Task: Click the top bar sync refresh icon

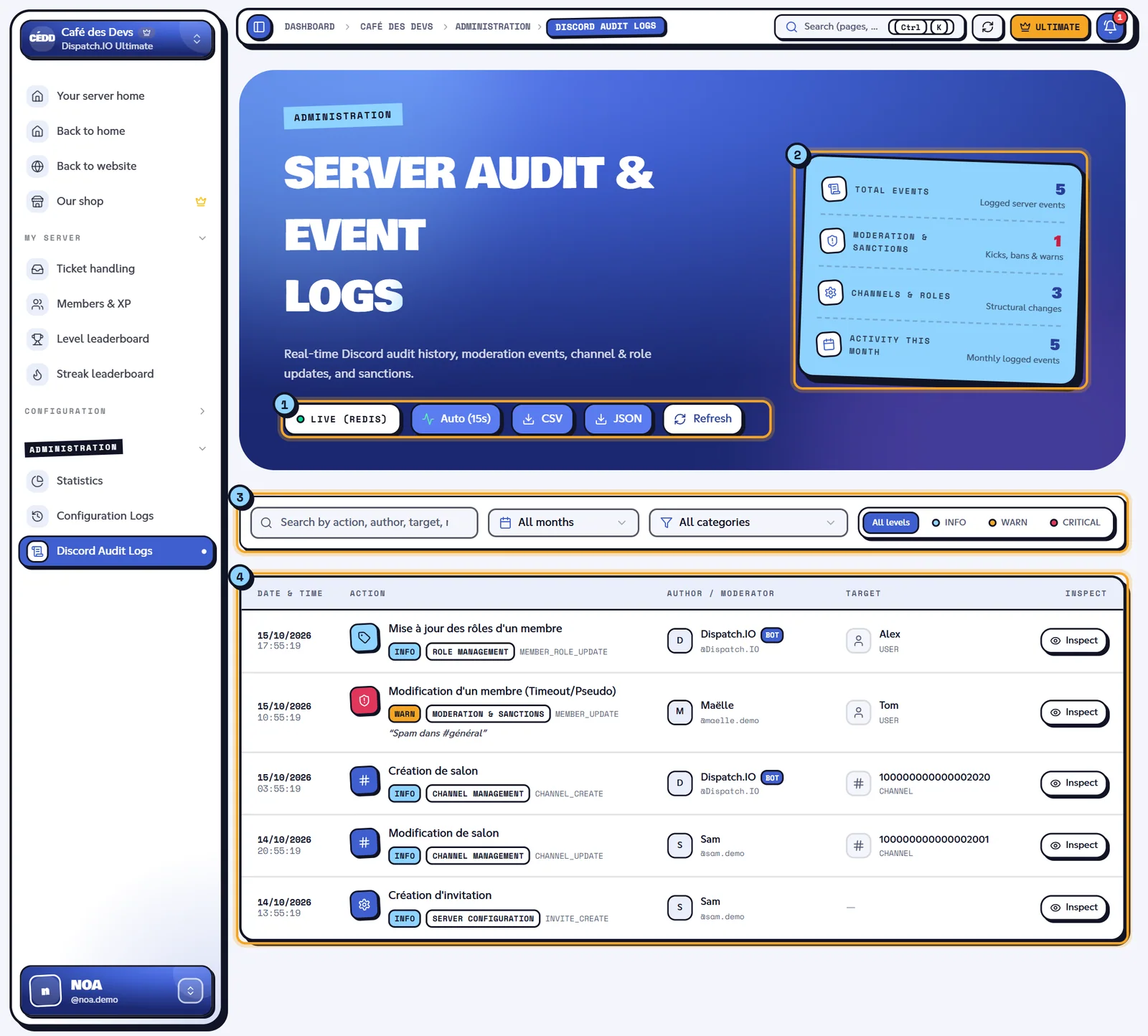Action: tap(988, 27)
